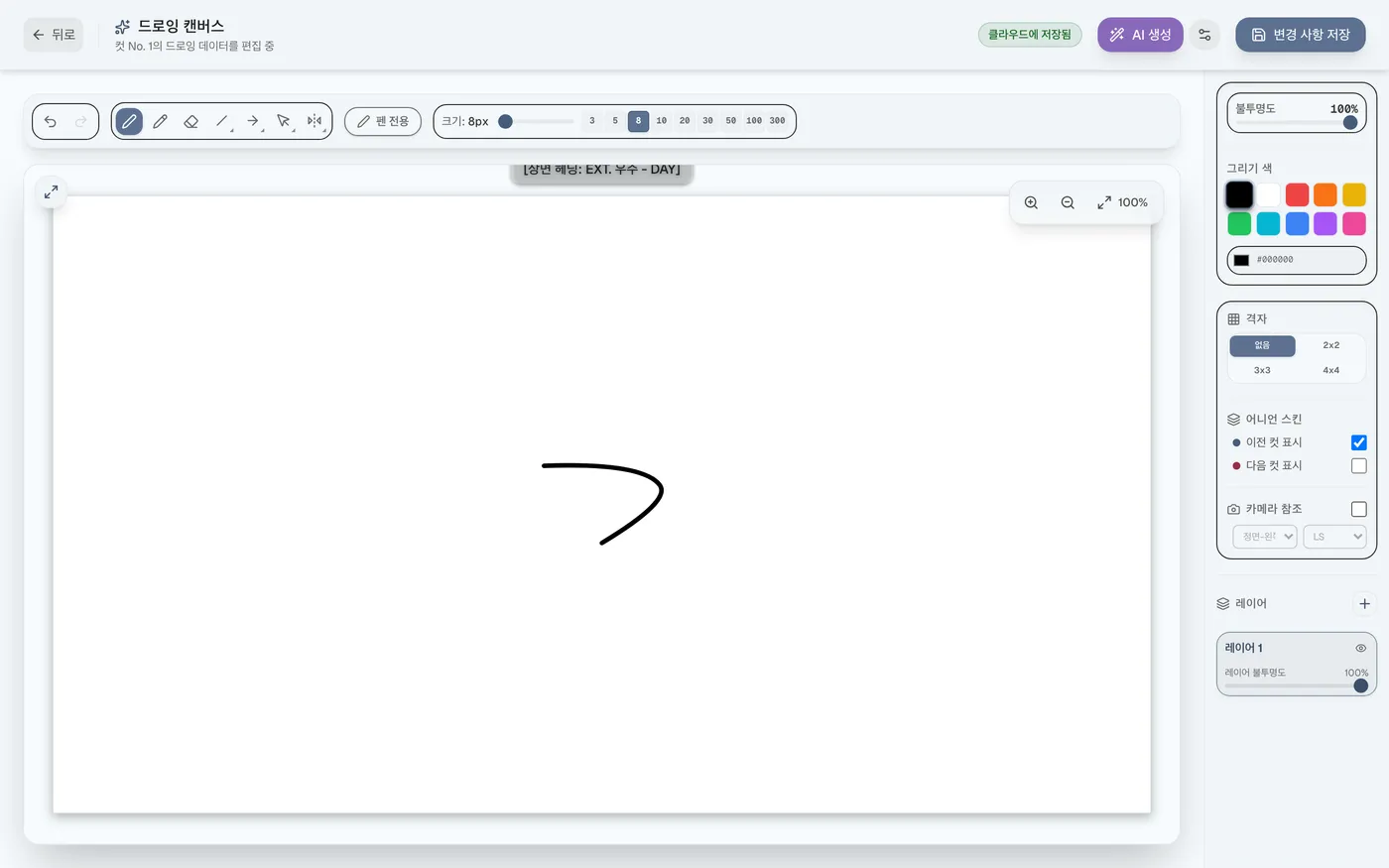Click the undo arrow icon

[51, 121]
